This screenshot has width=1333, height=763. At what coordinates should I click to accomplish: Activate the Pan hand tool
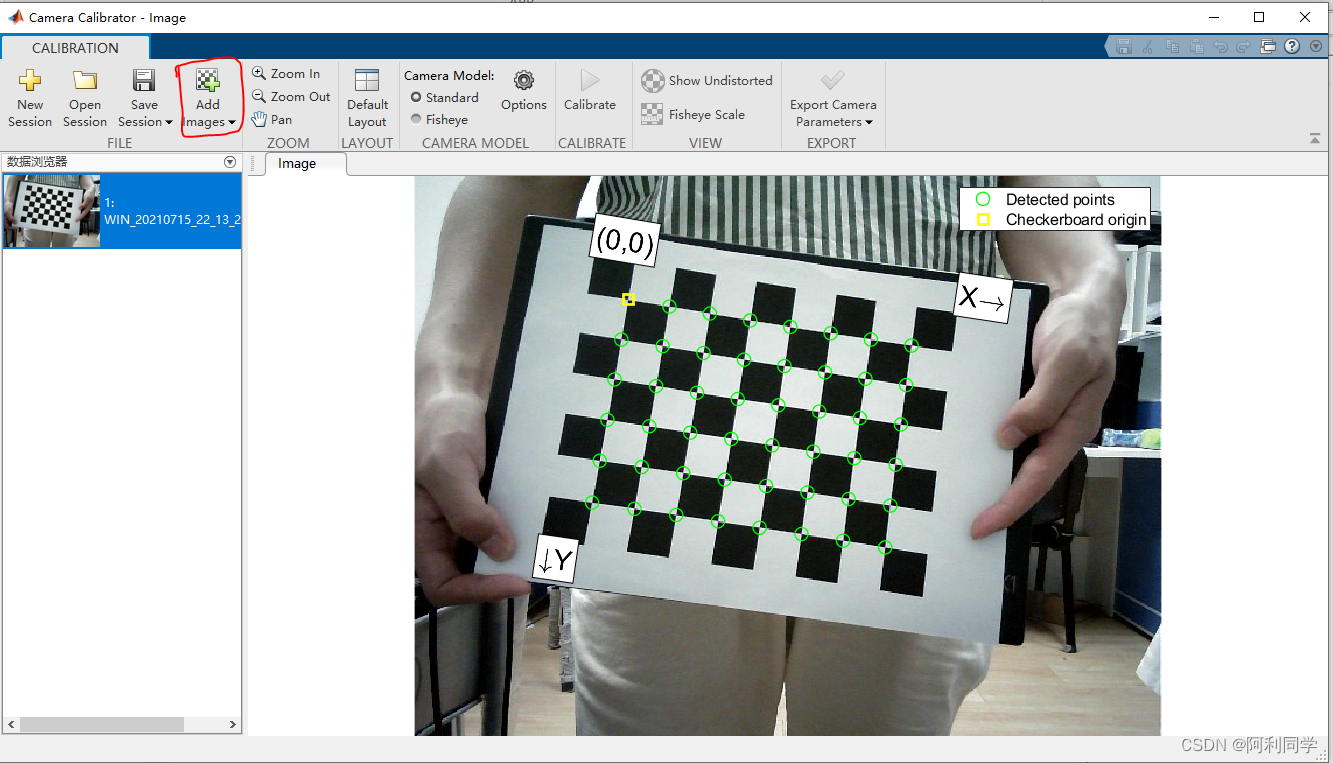[x=272, y=119]
